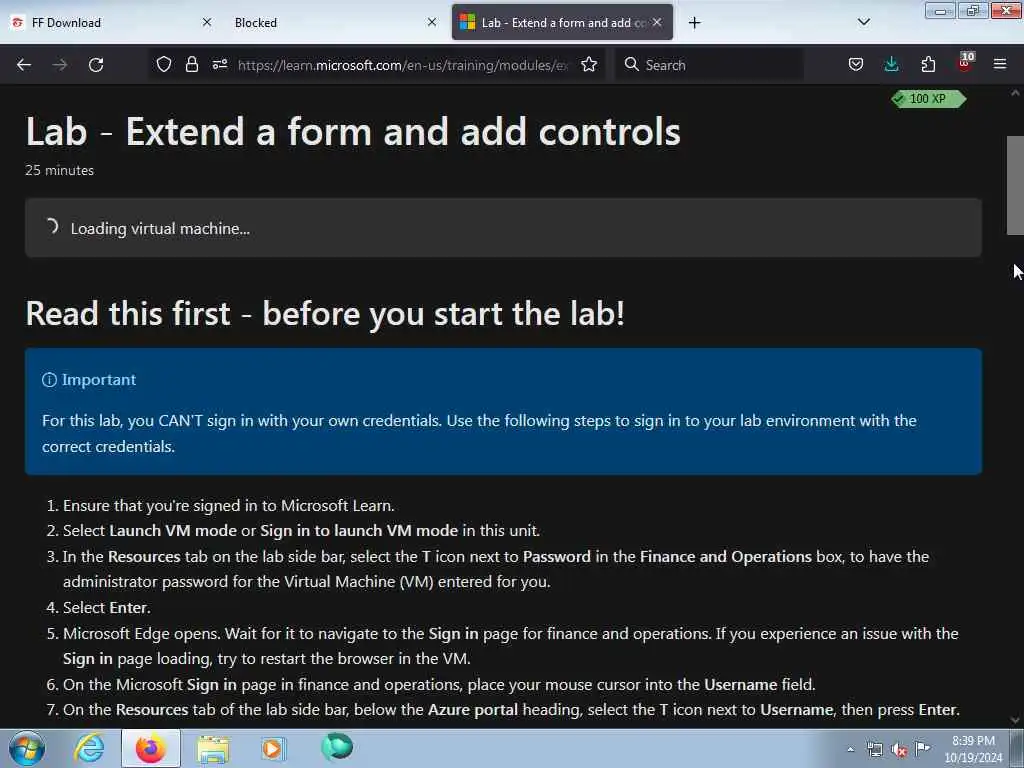Open the Windows Start menu
Viewport: 1024px width, 768px height.
[x=27, y=749]
